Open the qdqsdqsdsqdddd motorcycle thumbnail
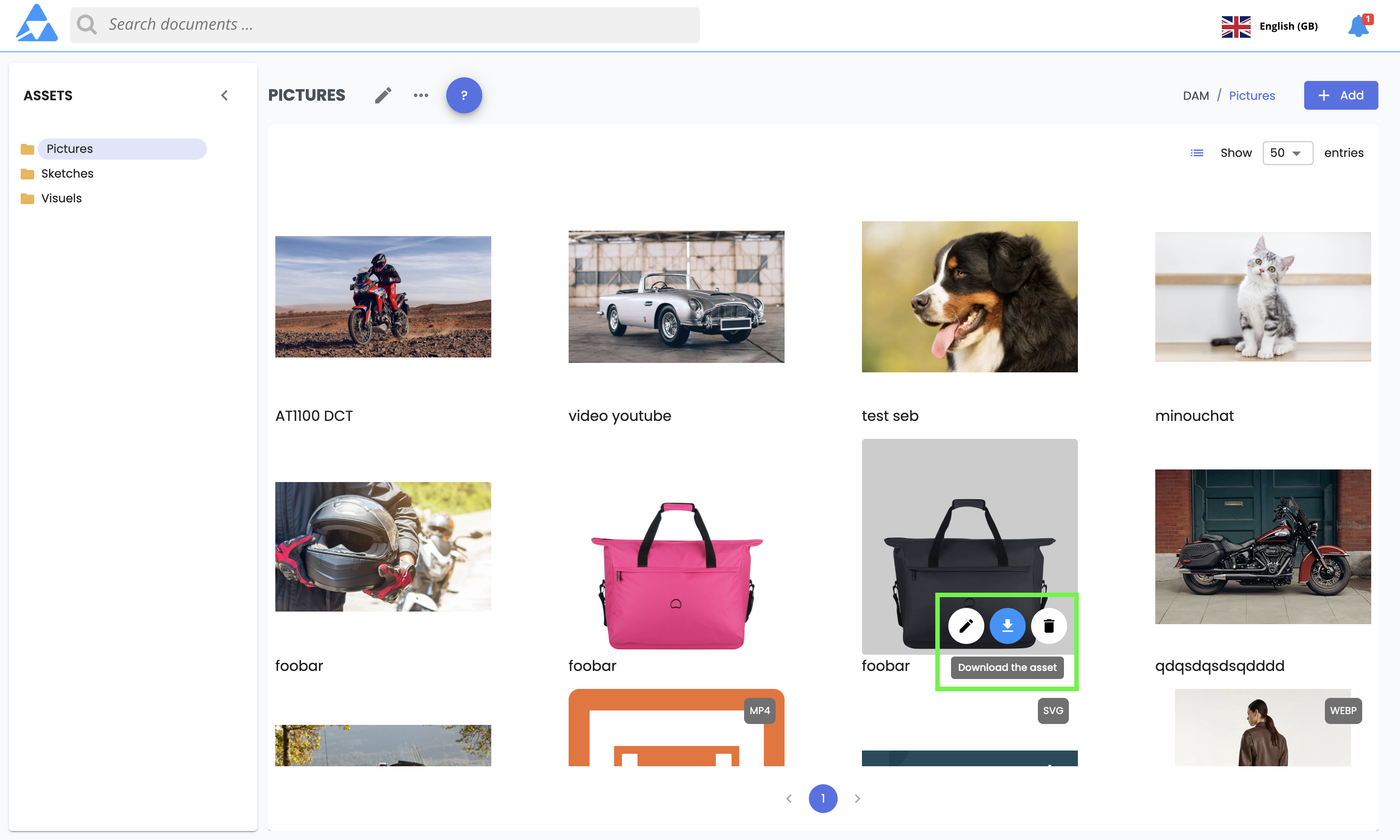The image size is (1400, 840). [x=1262, y=546]
